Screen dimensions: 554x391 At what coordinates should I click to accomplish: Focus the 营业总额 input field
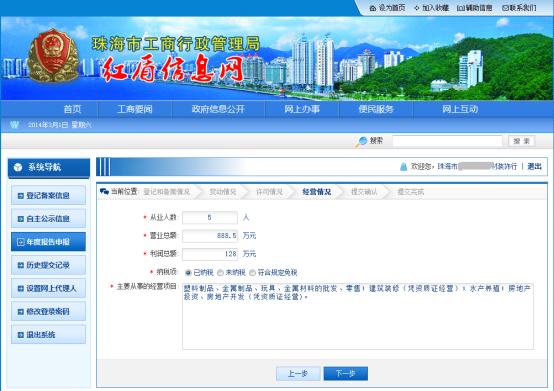(210, 236)
